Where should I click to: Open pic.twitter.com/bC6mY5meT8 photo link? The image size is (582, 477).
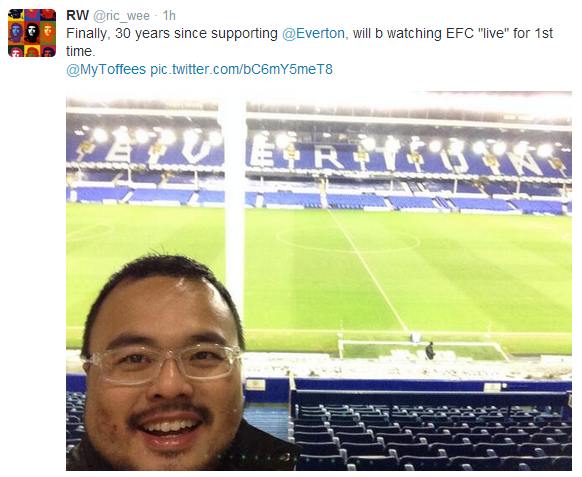241,69
